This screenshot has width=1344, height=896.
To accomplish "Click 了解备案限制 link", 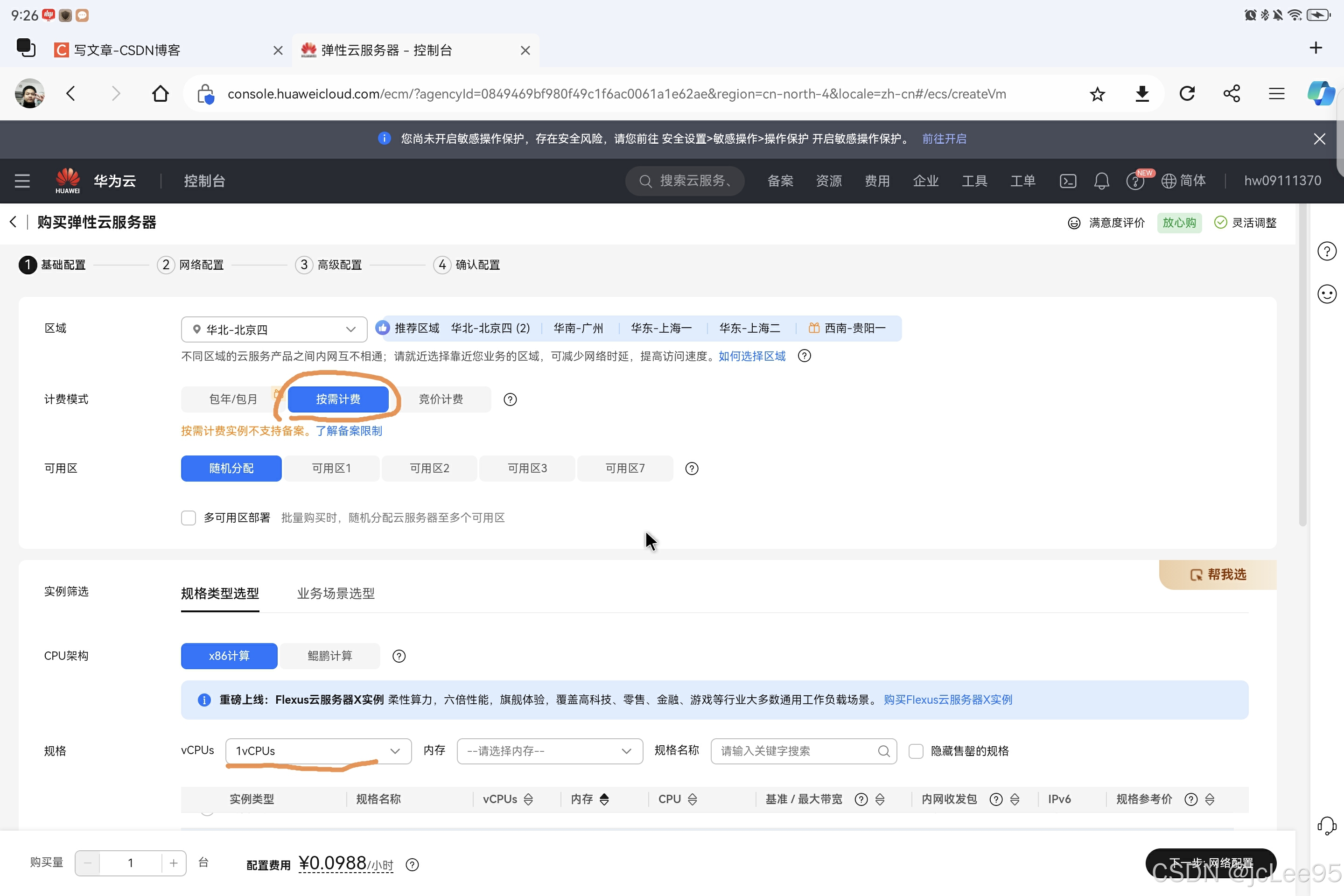I will coord(349,431).
